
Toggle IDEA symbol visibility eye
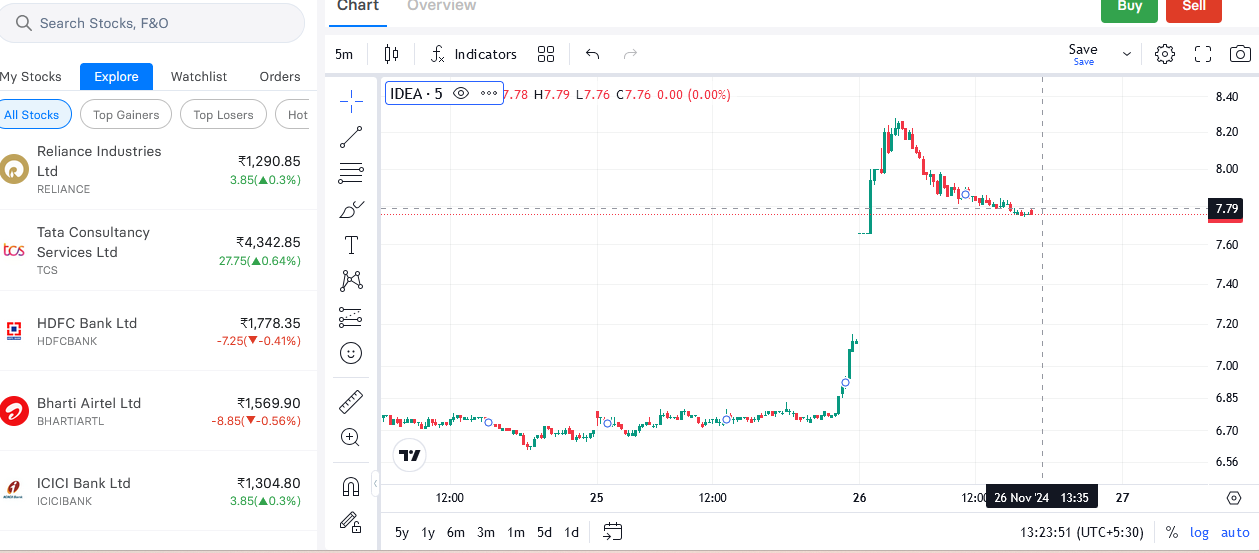click(461, 94)
